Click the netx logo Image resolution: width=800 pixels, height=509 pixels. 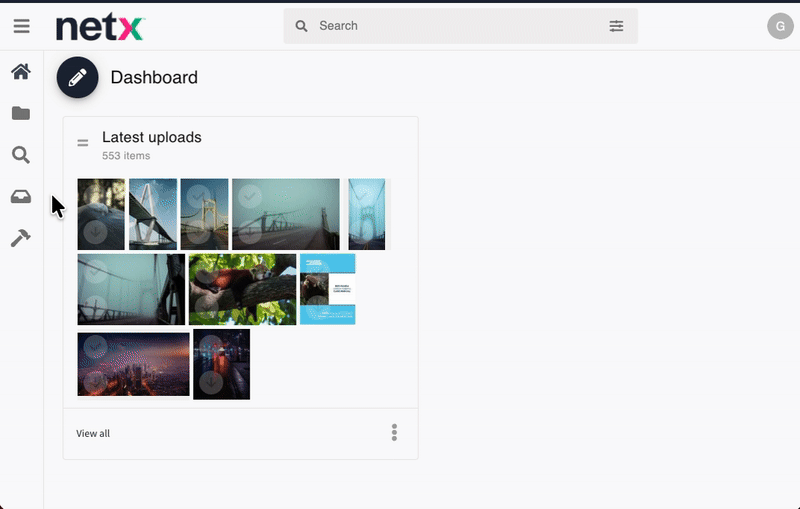(x=100, y=27)
